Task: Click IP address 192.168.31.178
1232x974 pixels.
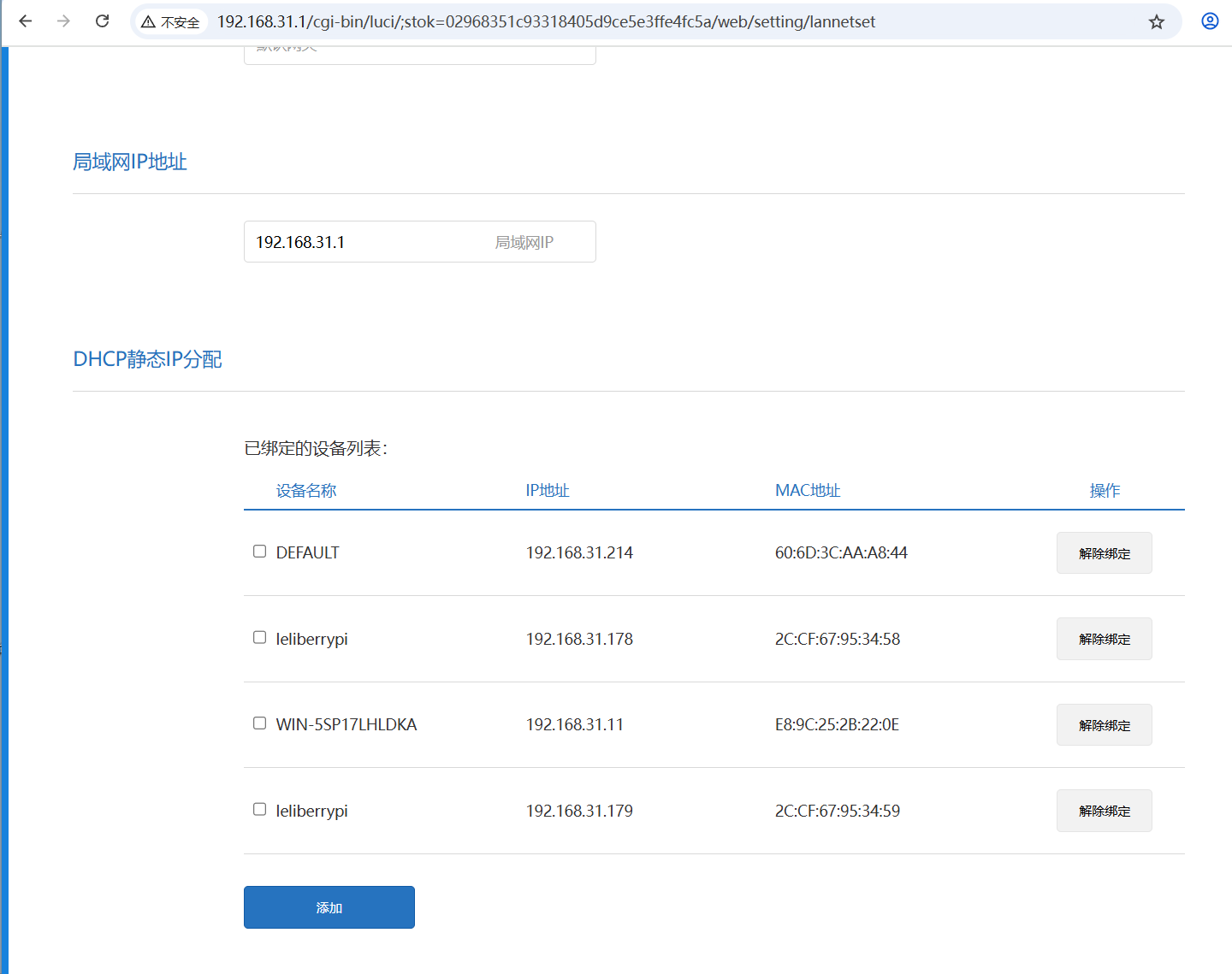Action: coord(579,640)
